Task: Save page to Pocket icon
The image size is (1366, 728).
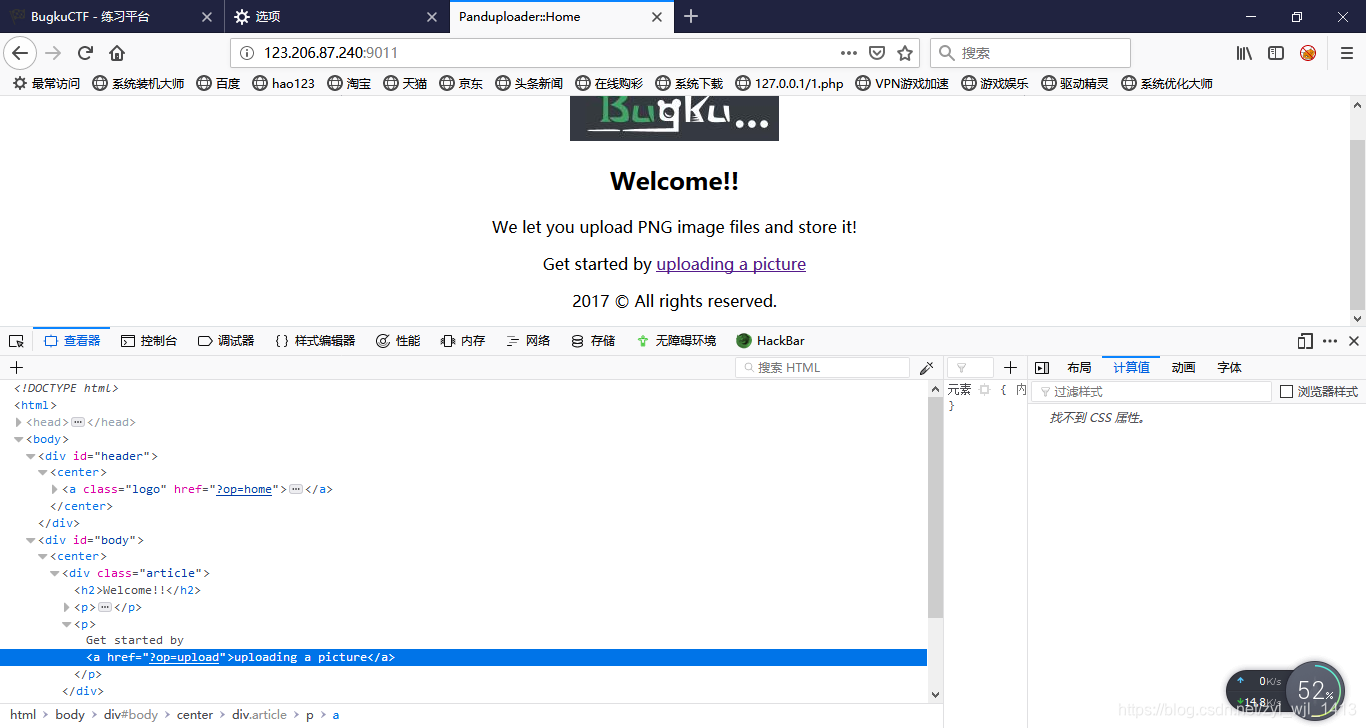Action: tap(877, 53)
